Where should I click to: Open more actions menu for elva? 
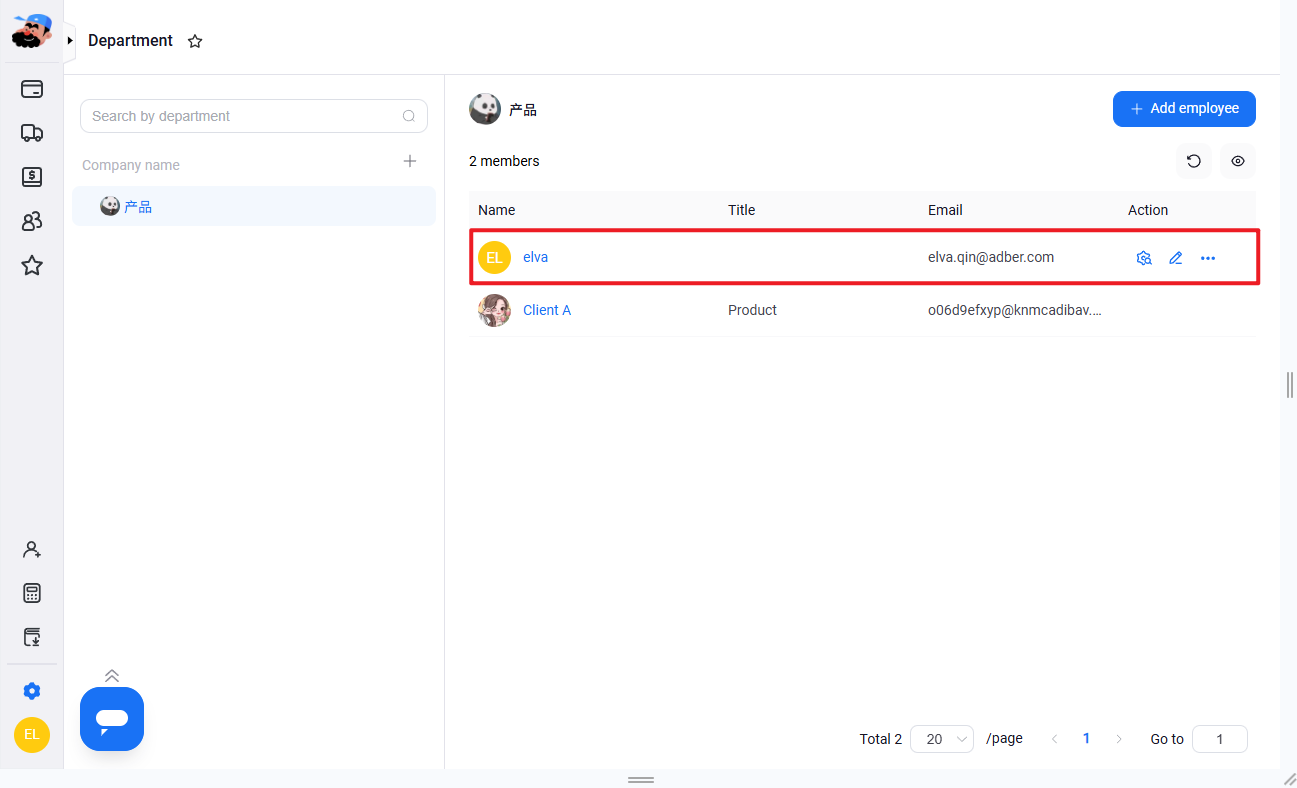point(1208,258)
